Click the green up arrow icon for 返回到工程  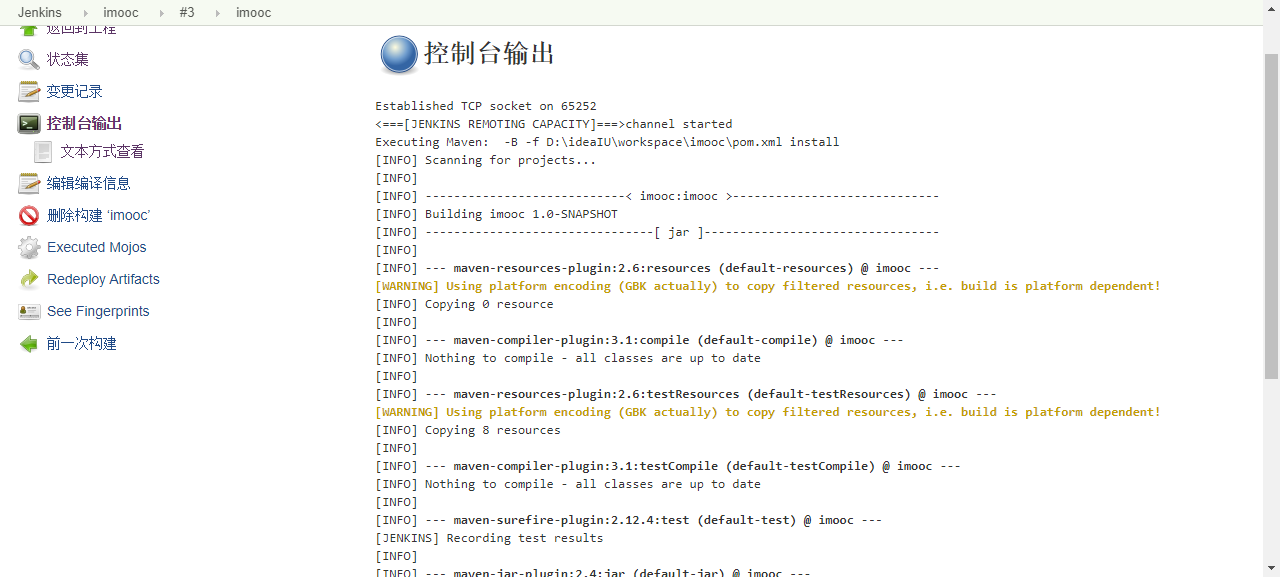pos(29,31)
